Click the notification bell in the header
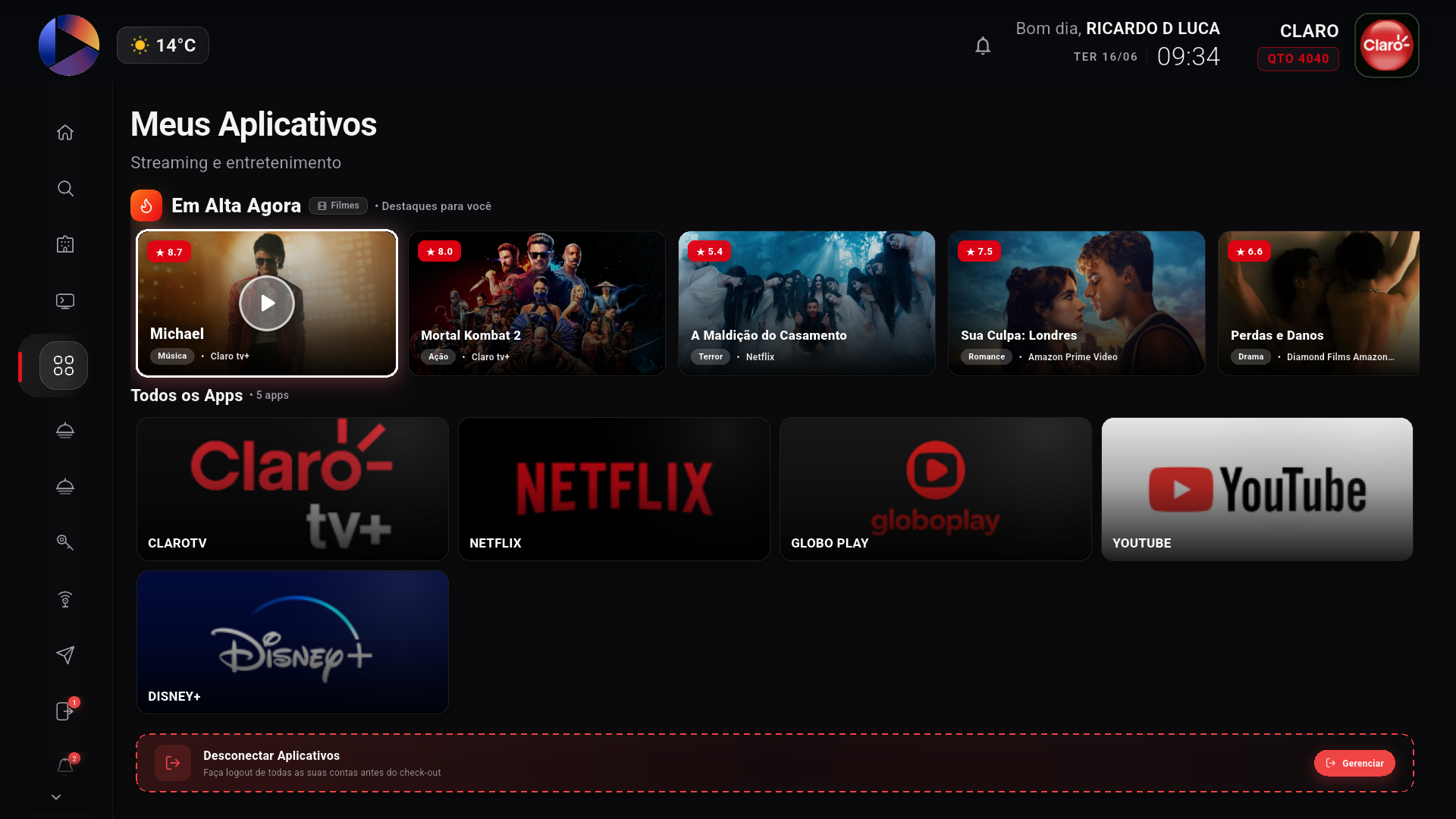Viewport: 1456px width, 819px height. coord(983,46)
